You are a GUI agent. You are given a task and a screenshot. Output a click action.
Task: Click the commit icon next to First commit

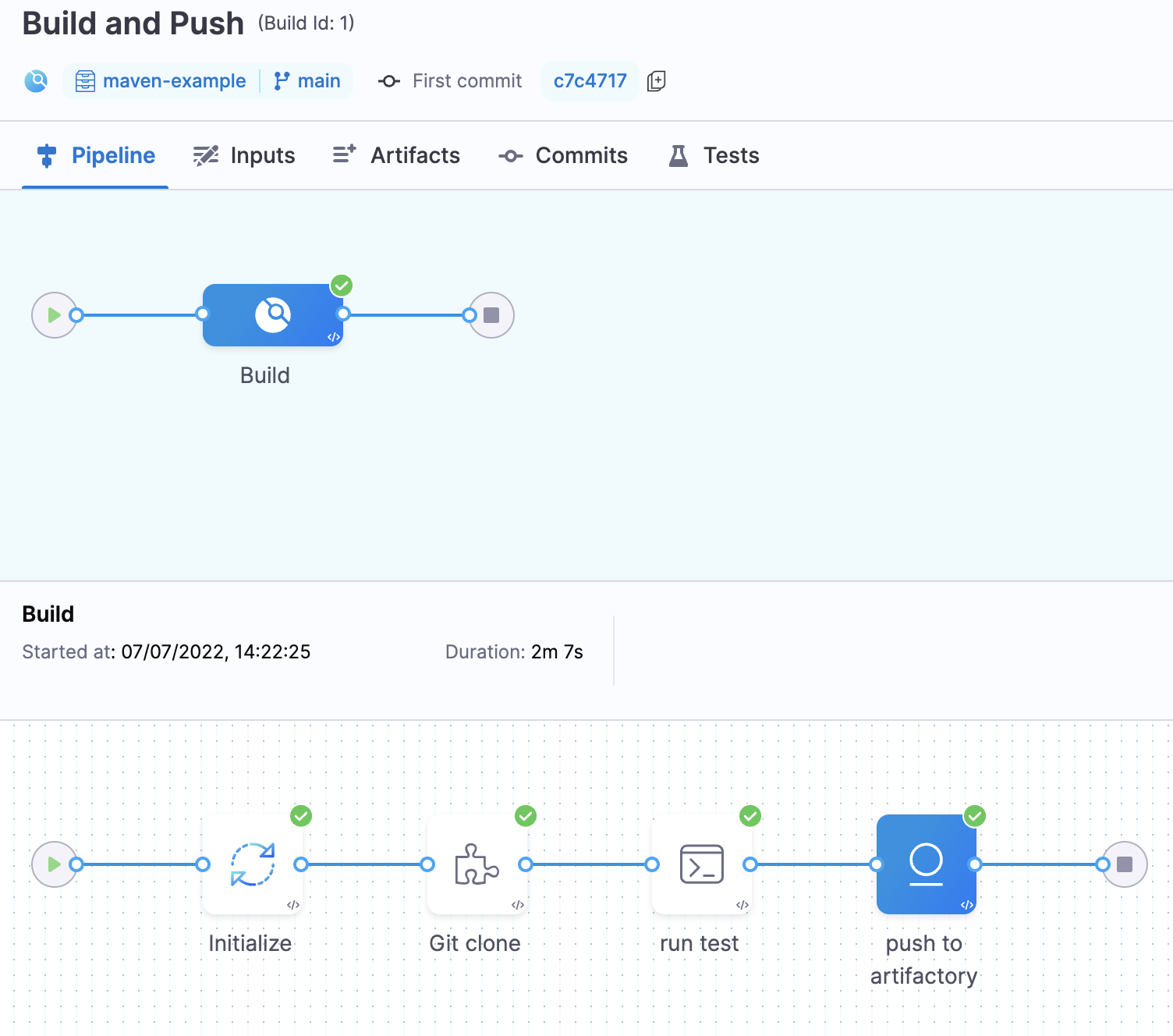388,81
